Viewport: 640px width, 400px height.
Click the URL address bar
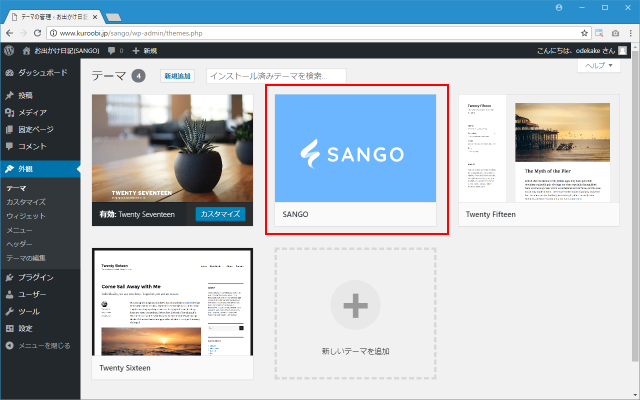point(318,33)
